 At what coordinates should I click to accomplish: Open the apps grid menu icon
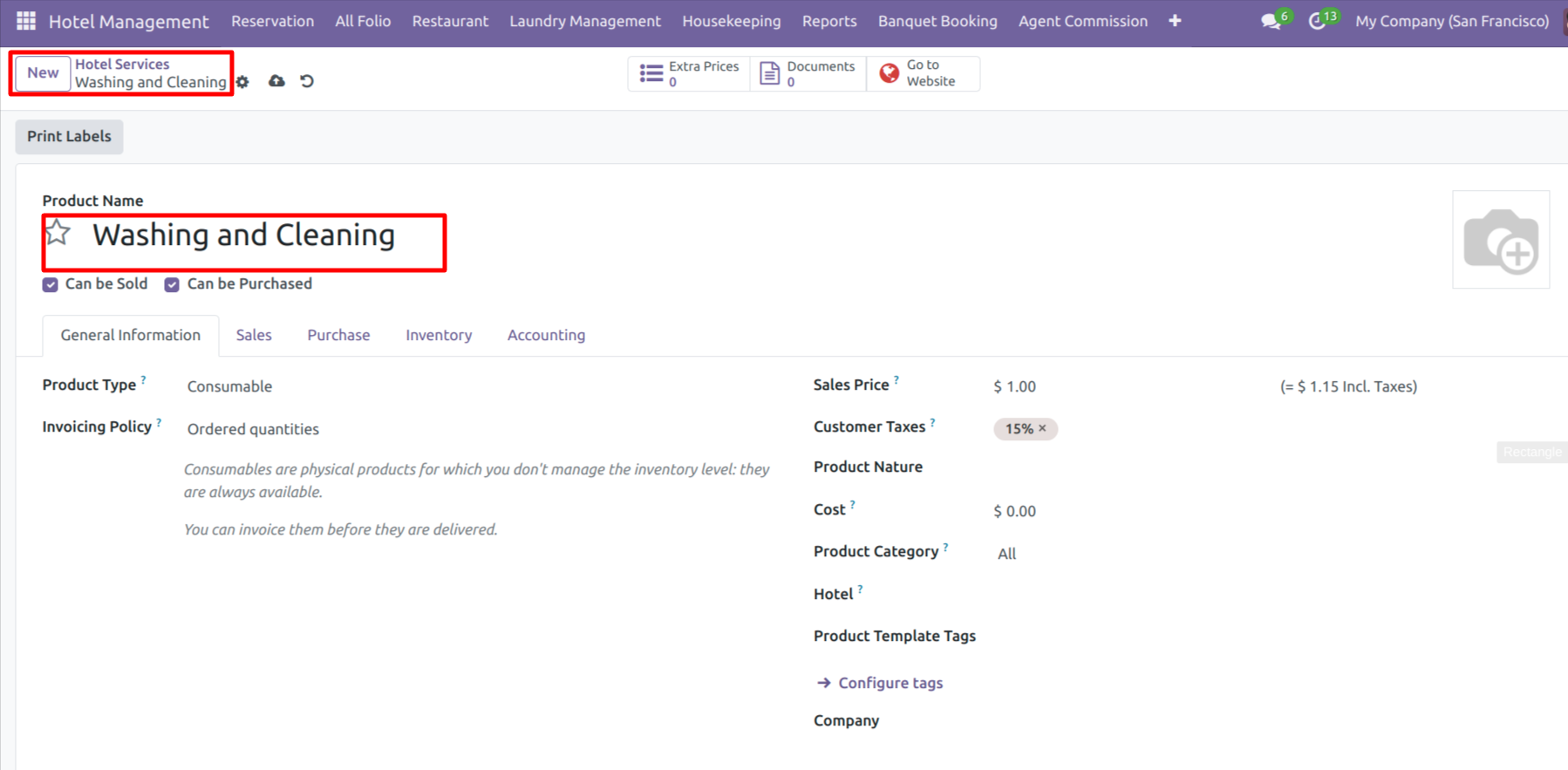coord(26,21)
